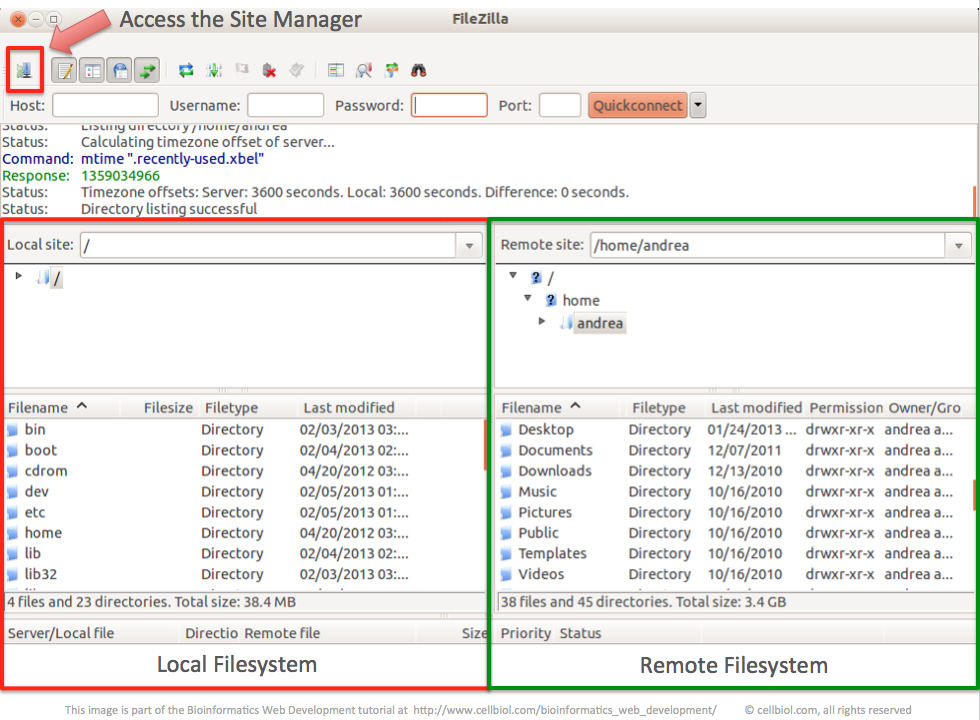The image size is (980, 720).
Task: Click the Host input field
Action: pyautogui.click(x=105, y=105)
